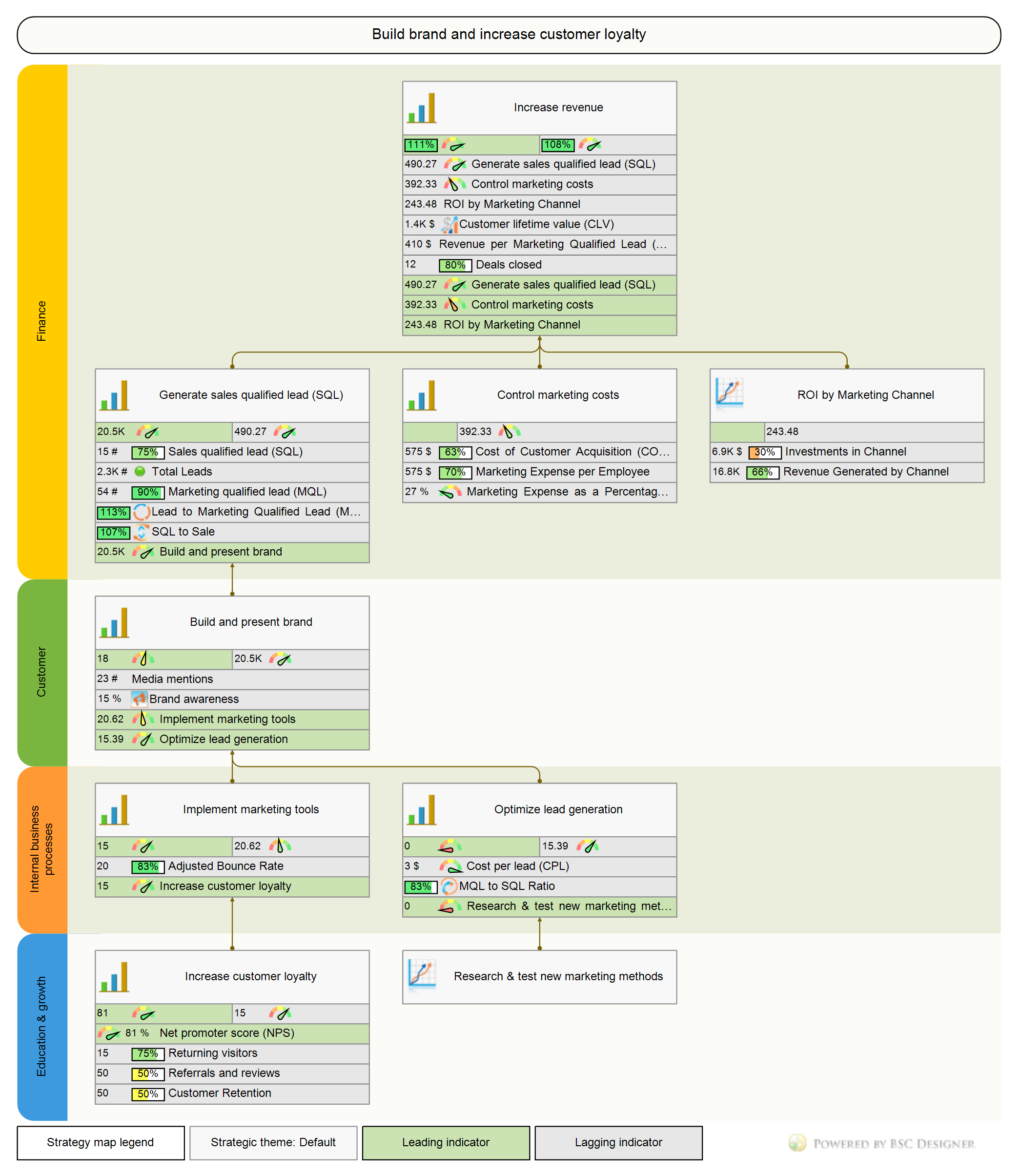Click the Leading indicator legend box
Viewport: 1021px width, 1176px height.
[446, 1142]
